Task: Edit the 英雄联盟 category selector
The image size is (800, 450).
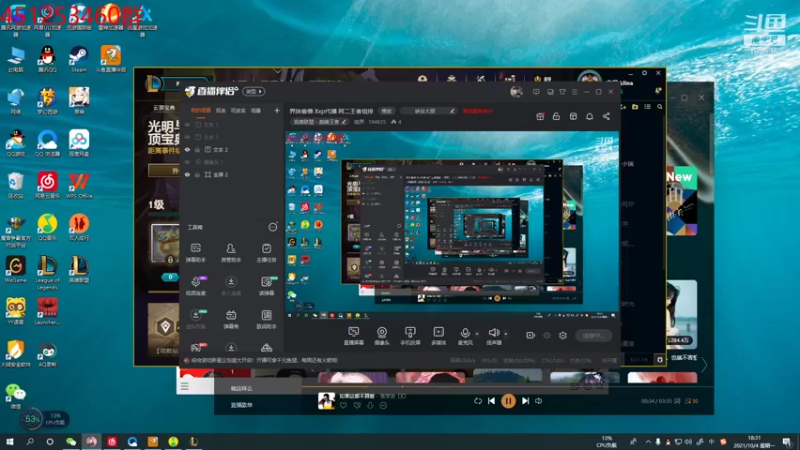Action: click(320, 122)
